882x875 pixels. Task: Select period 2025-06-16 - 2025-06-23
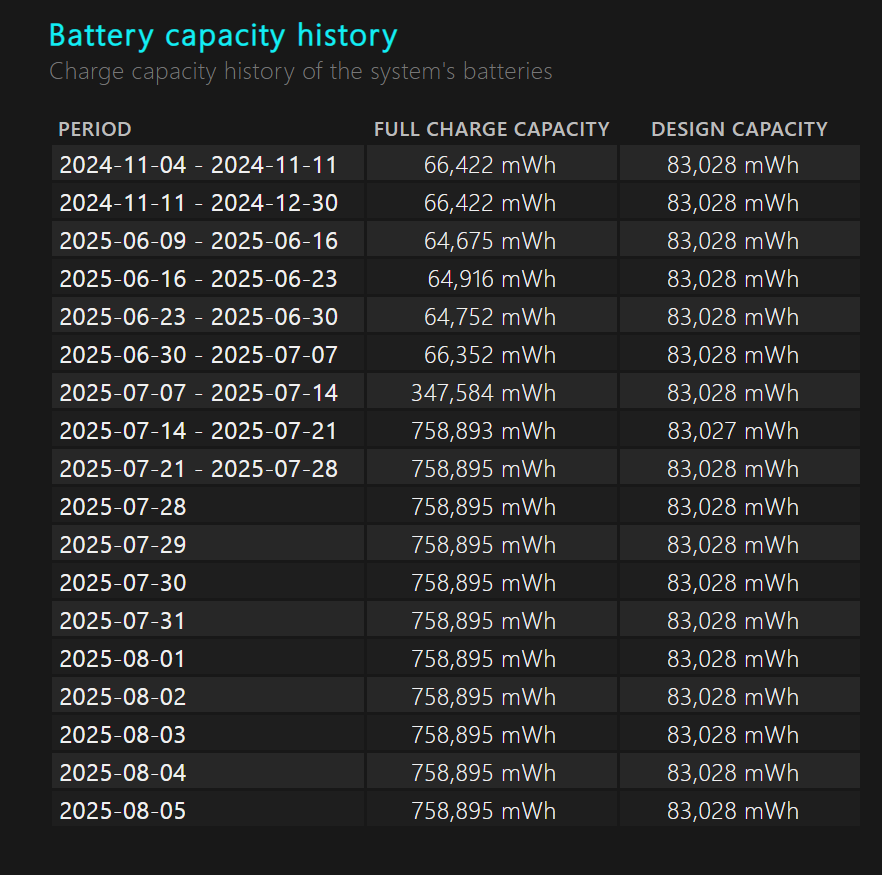pos(198,279)
